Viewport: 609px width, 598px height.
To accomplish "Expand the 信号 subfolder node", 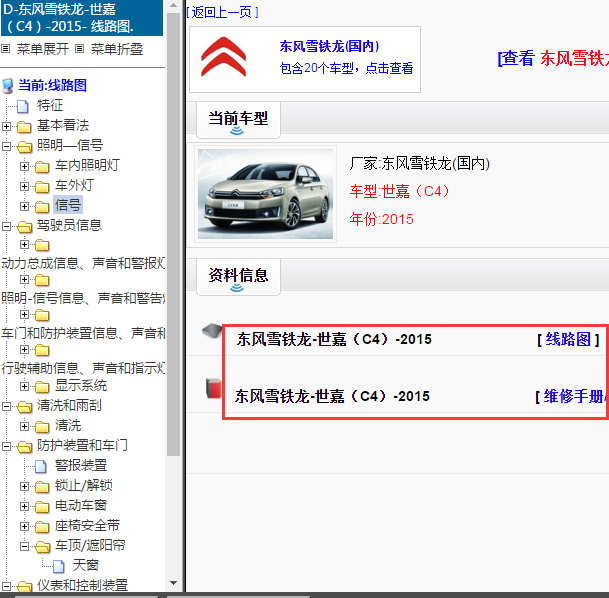I will point(24,206).
